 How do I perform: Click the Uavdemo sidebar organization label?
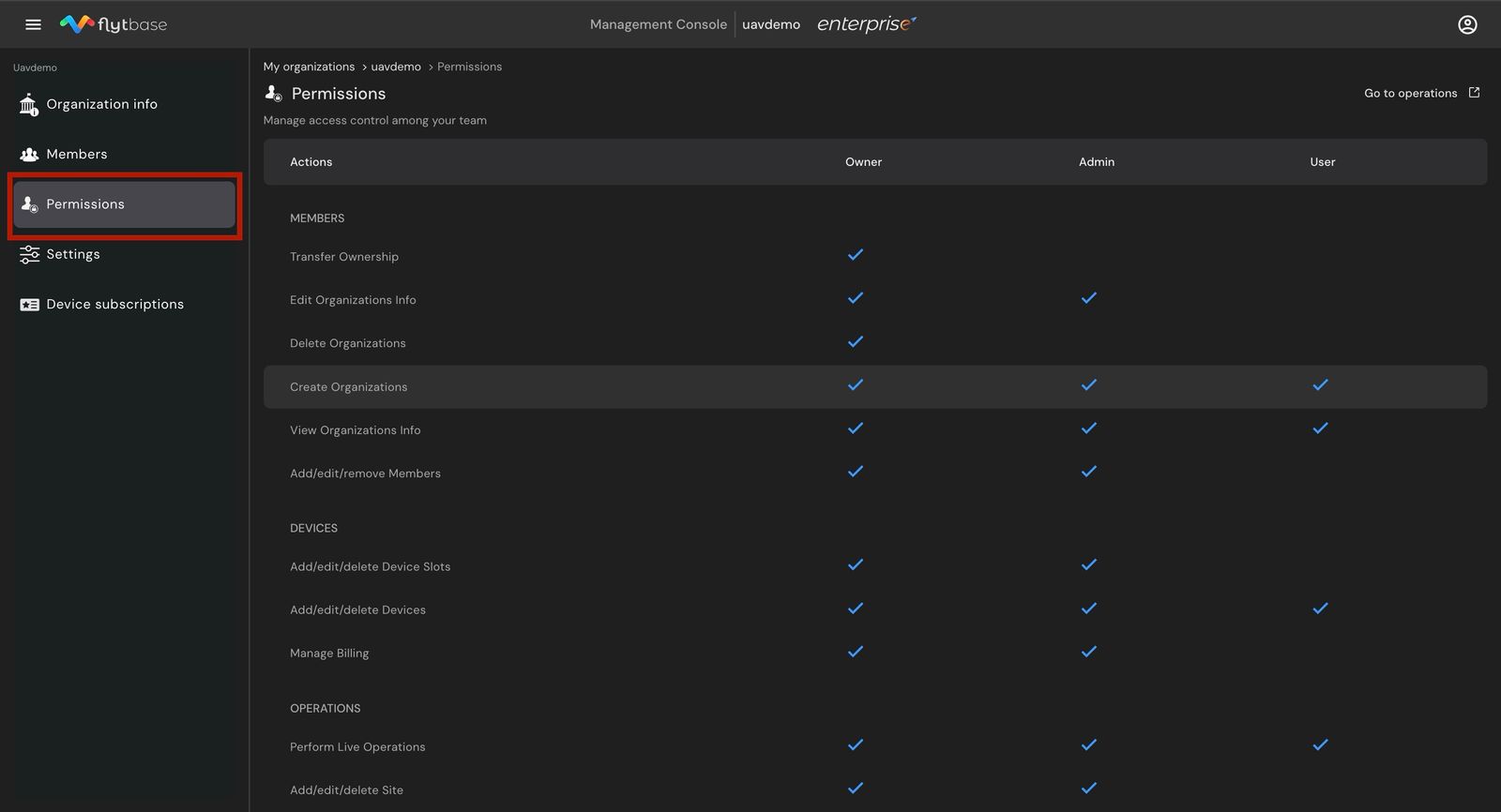(35, 68)
